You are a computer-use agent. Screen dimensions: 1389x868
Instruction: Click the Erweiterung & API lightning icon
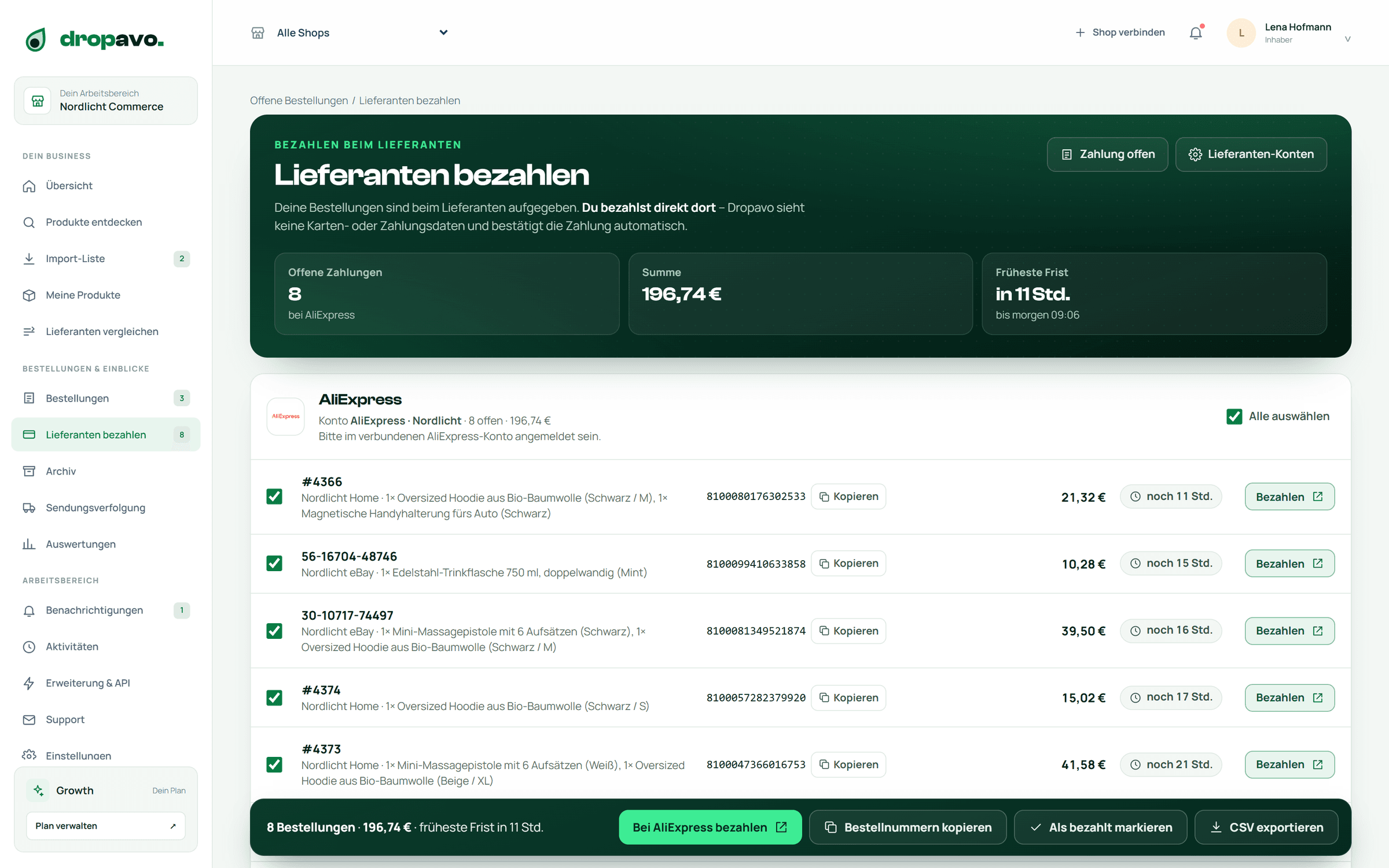(29, 683)
